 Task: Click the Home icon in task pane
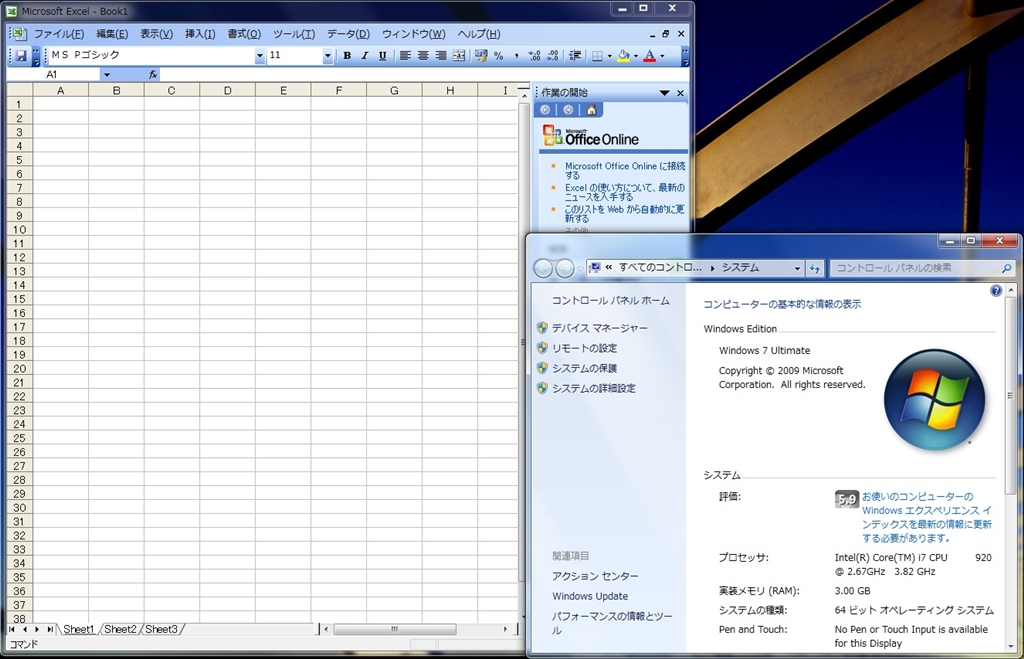[x=592, y=110]
